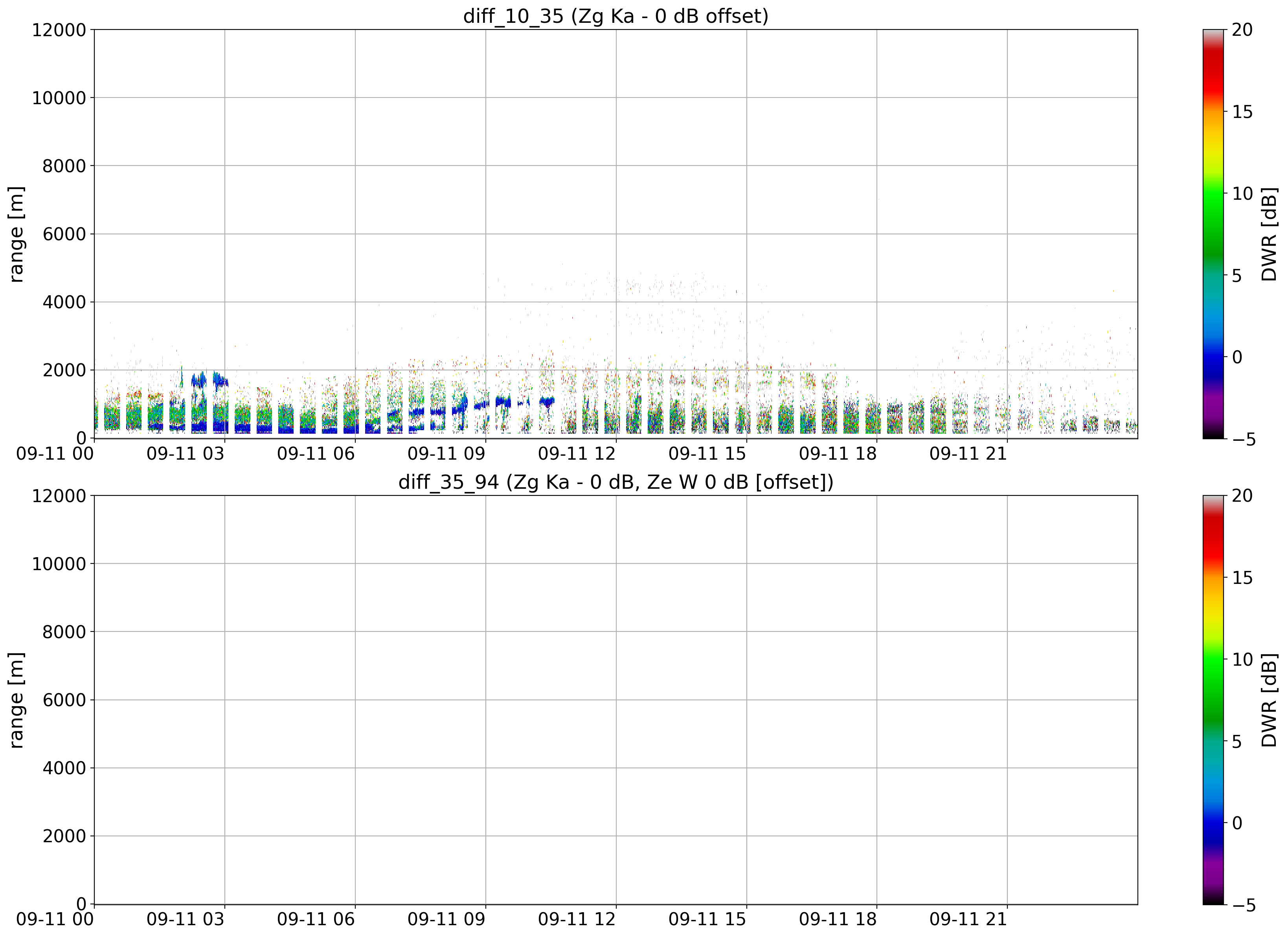Click the 15 tick on the diff_35_94 colorbar
The image size is (1288, 937).
[x=1242, y=577]
